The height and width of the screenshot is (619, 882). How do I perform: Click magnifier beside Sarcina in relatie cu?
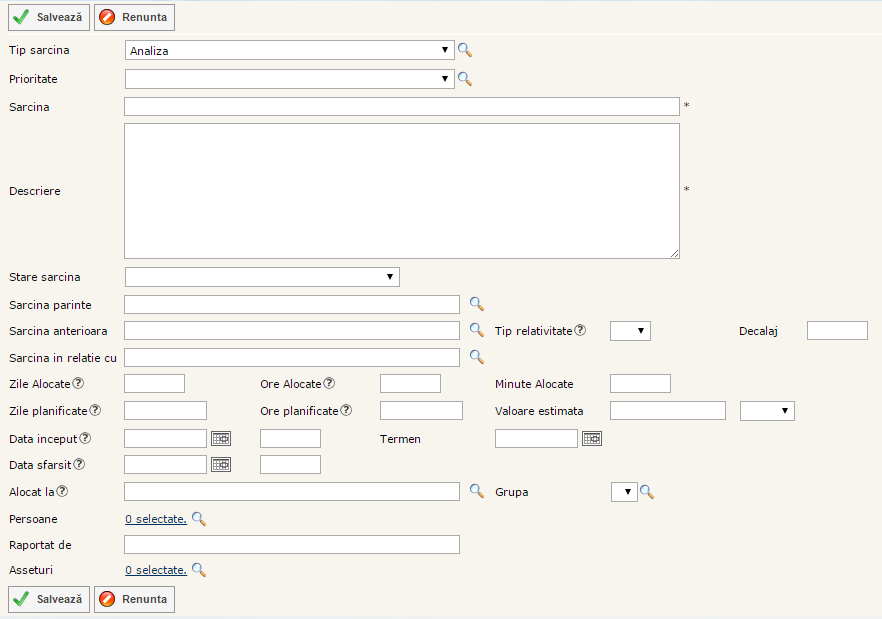pyautogui.click(x=477, y=357)
